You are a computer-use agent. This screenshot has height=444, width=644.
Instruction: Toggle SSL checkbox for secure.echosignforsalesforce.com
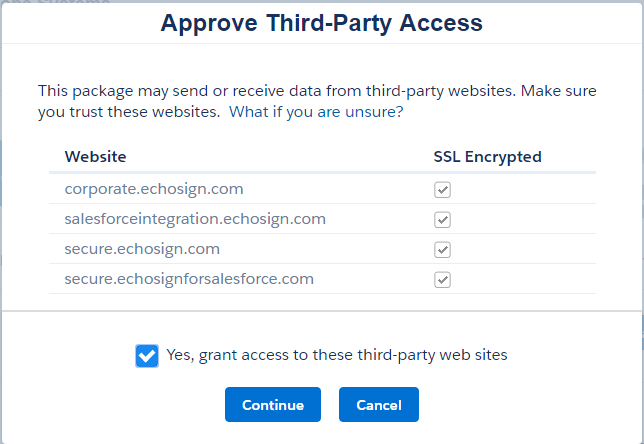click(x=442, y=280)
